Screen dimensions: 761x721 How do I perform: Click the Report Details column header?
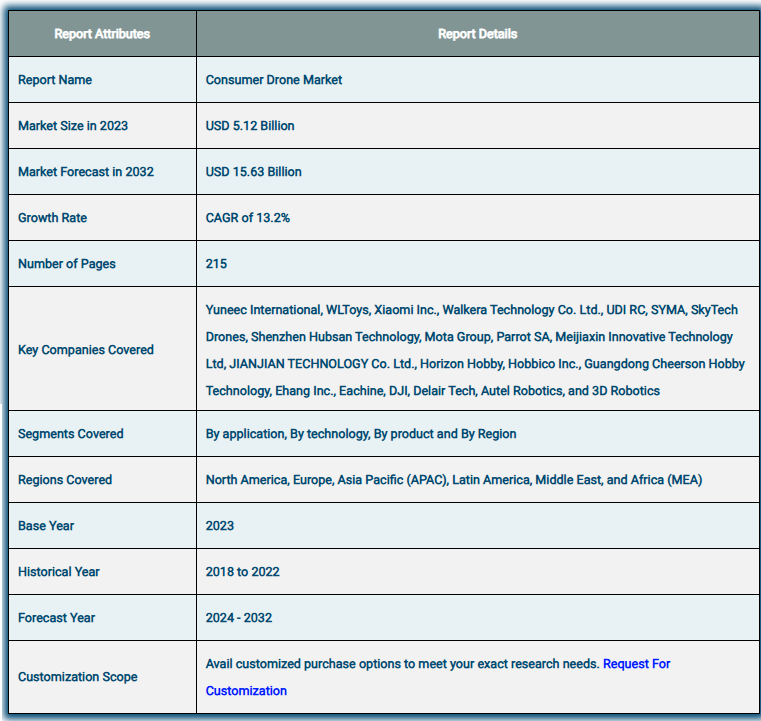[x=478, y=34]
